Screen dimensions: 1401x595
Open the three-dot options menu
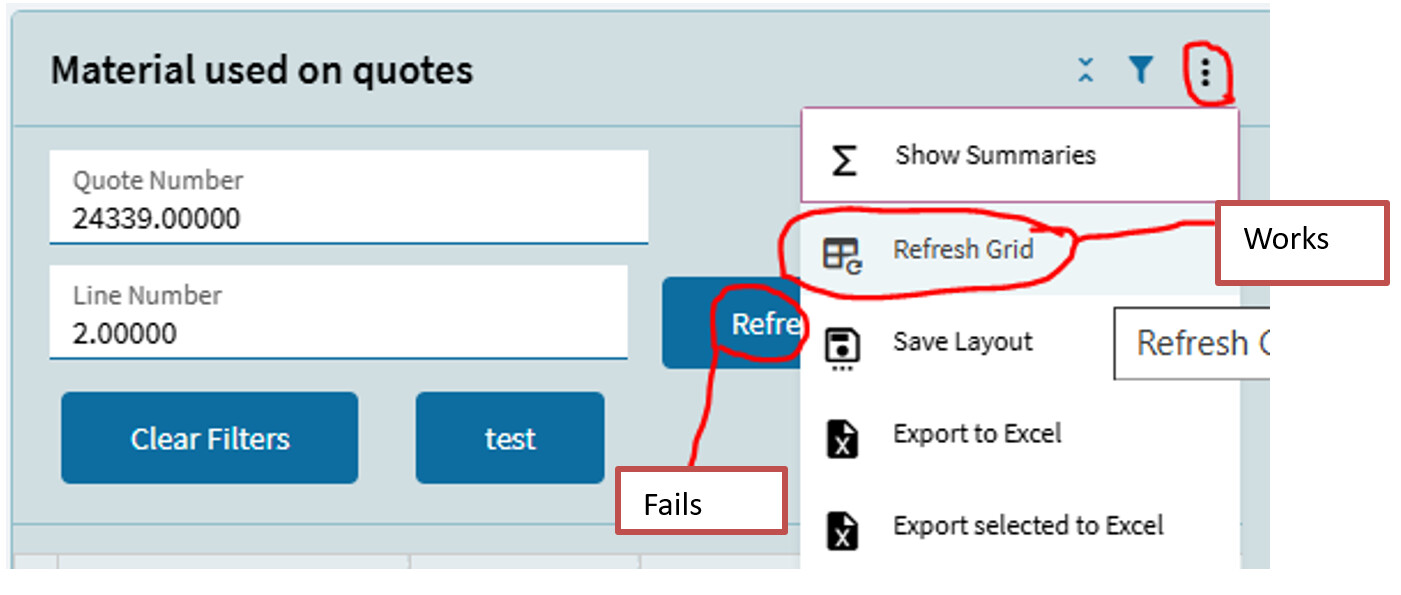(1205, 72)
